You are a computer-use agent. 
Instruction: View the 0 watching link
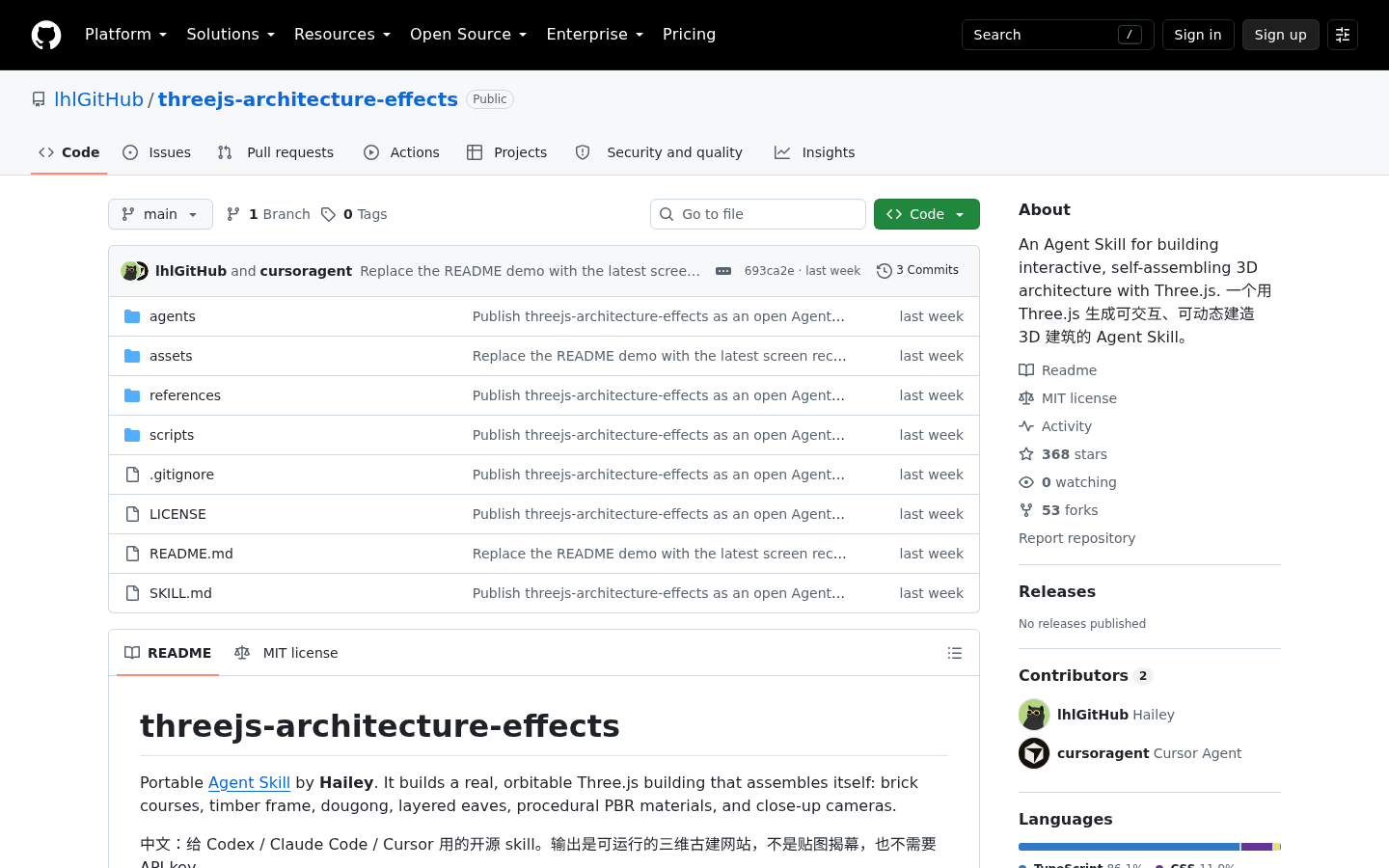tap(1068, 482)
